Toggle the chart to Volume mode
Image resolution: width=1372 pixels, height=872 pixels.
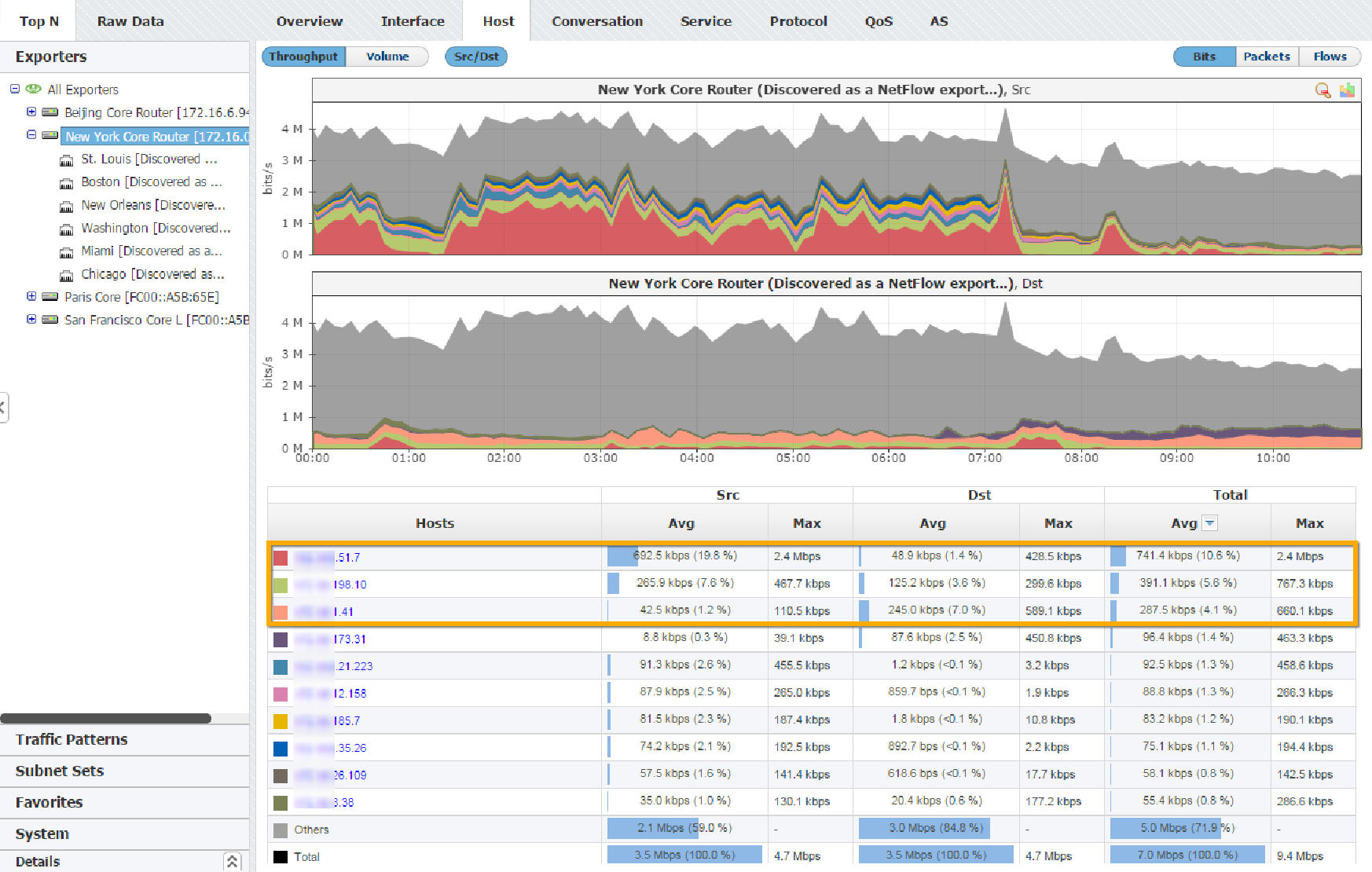pos(386,56)
